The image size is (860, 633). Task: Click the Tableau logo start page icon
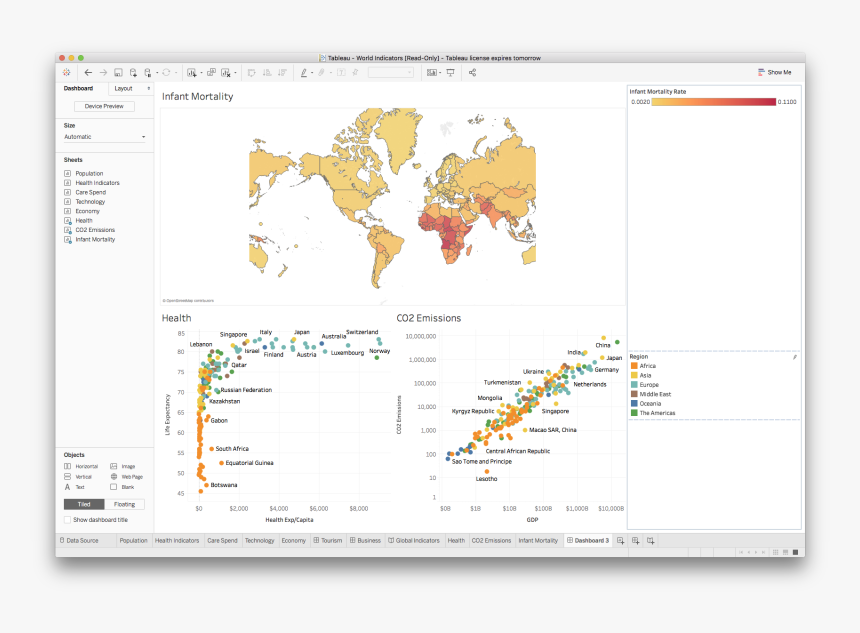(67, 73)
